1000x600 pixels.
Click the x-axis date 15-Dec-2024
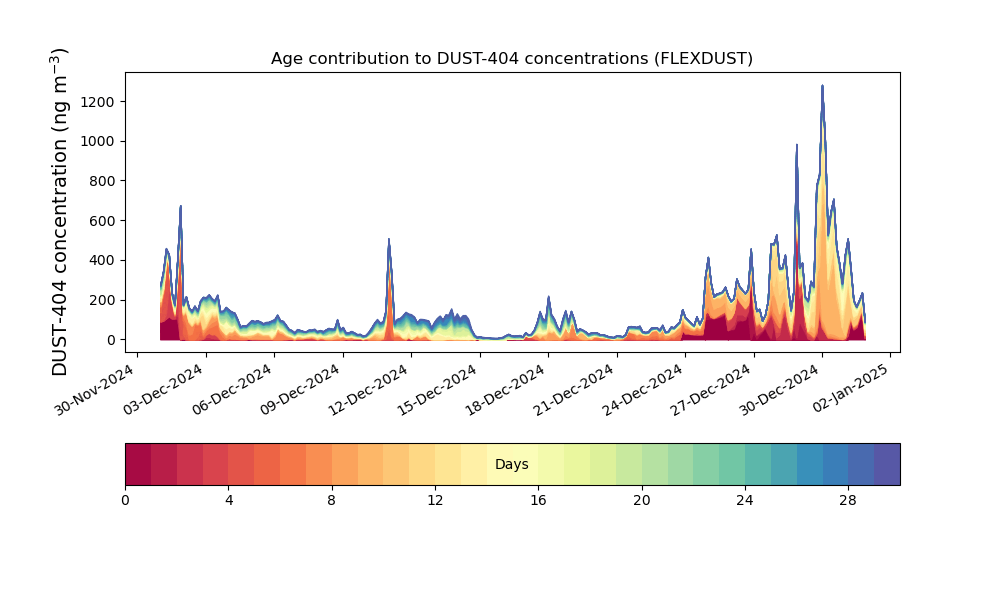tap(437, 390)
